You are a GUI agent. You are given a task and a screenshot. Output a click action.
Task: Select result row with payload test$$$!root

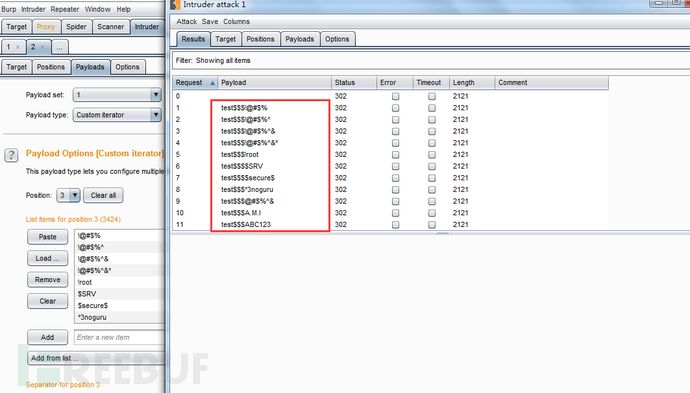point(390,154)
